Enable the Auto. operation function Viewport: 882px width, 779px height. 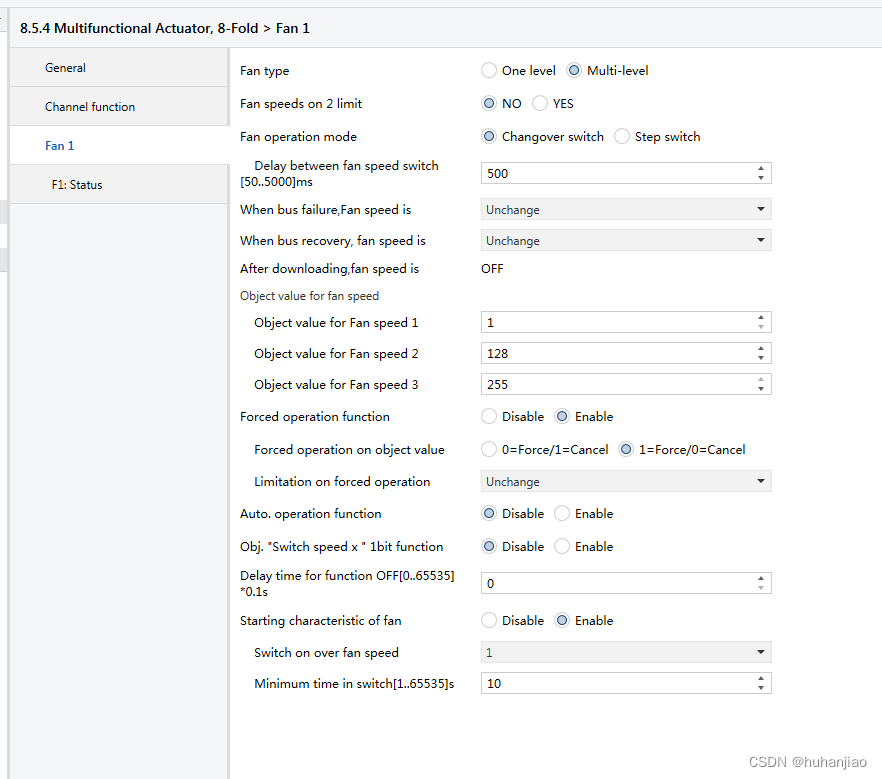tap(562, 514)
